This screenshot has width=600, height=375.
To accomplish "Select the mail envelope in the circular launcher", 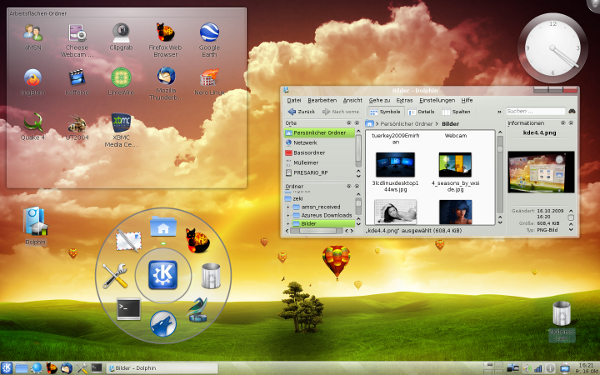I will pos(129,241).
